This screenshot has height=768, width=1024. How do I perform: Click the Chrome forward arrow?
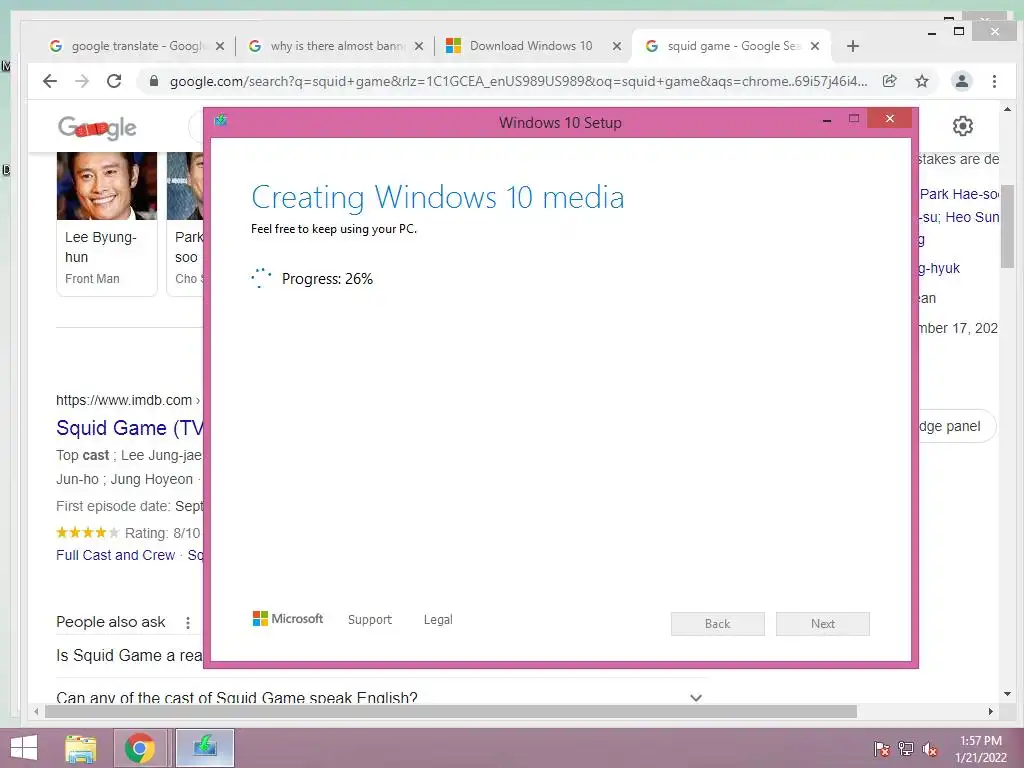pos(82,81)
